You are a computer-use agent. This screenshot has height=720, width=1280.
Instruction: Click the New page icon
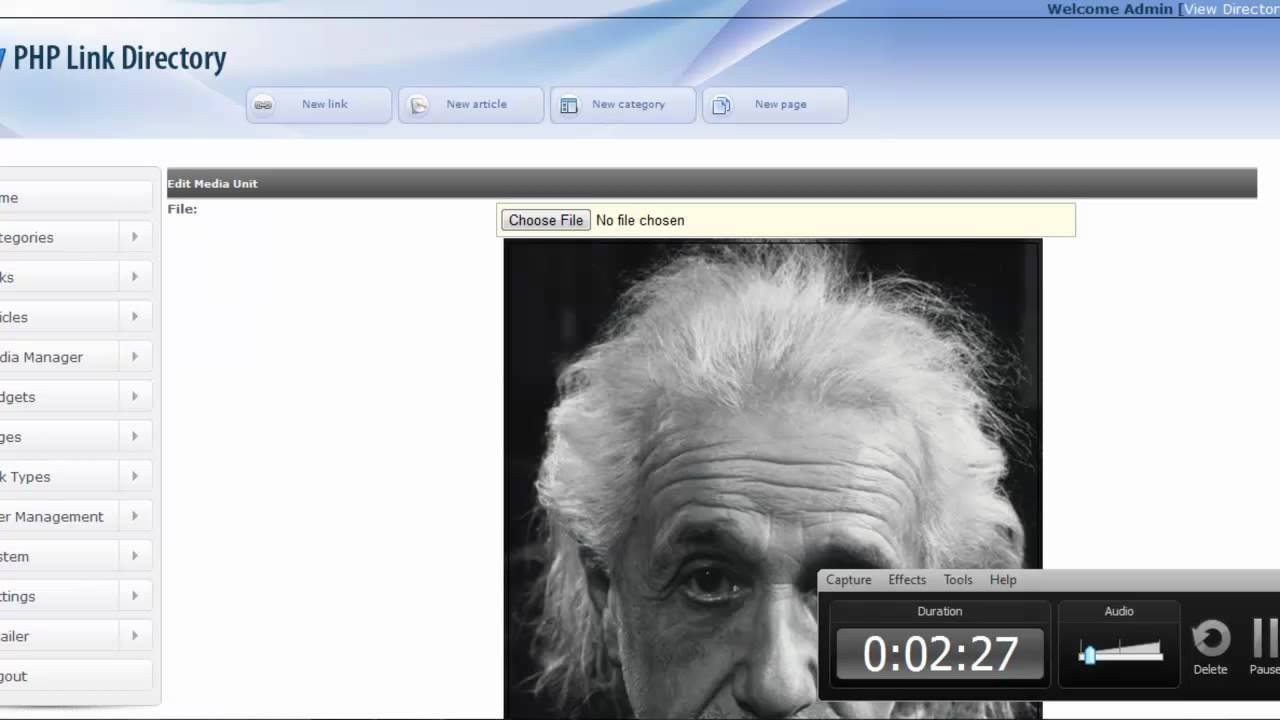721,105
